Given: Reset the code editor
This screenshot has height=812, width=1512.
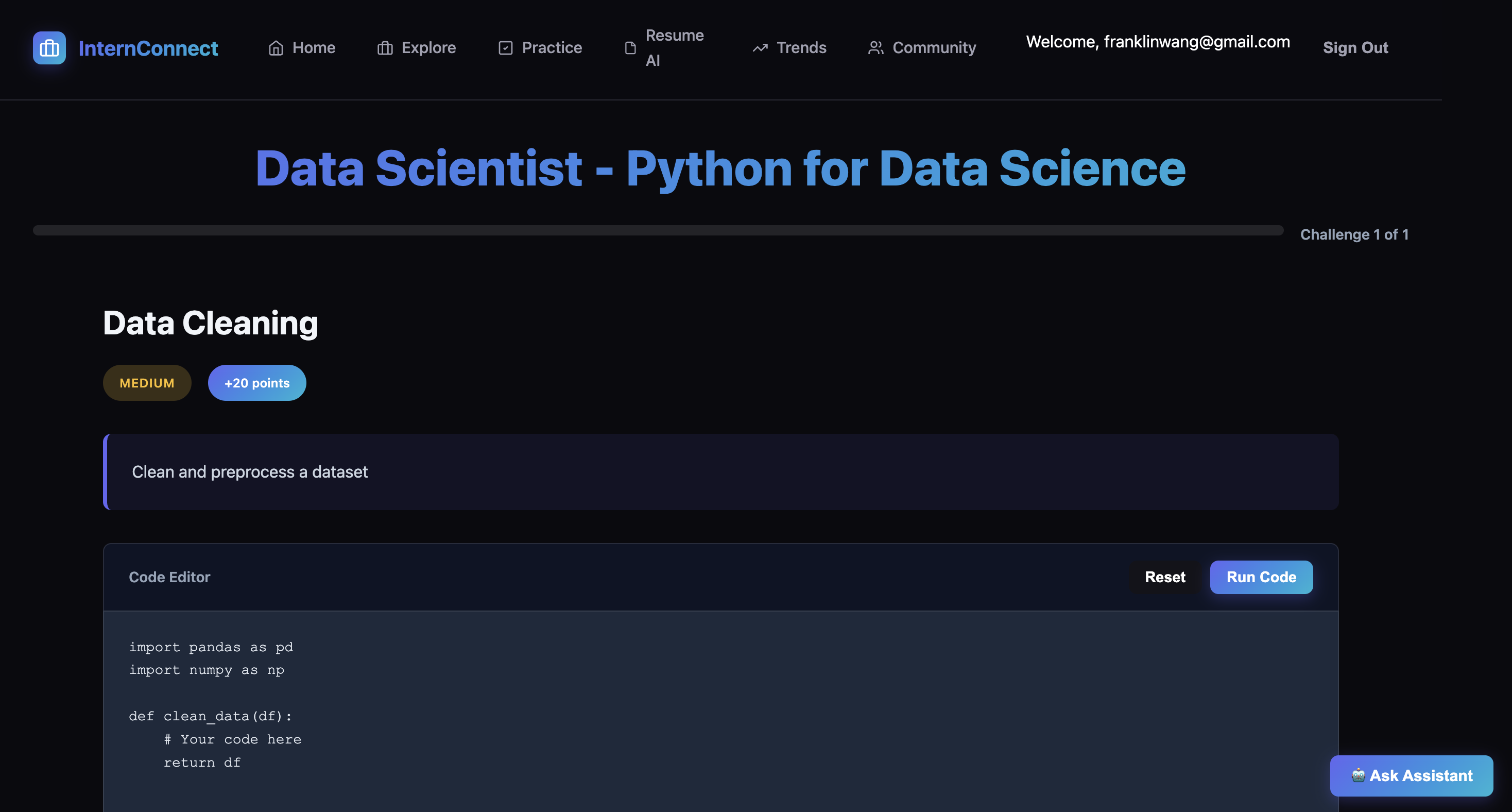Looking at the screenshot, I should click(x=1164, y=577).
